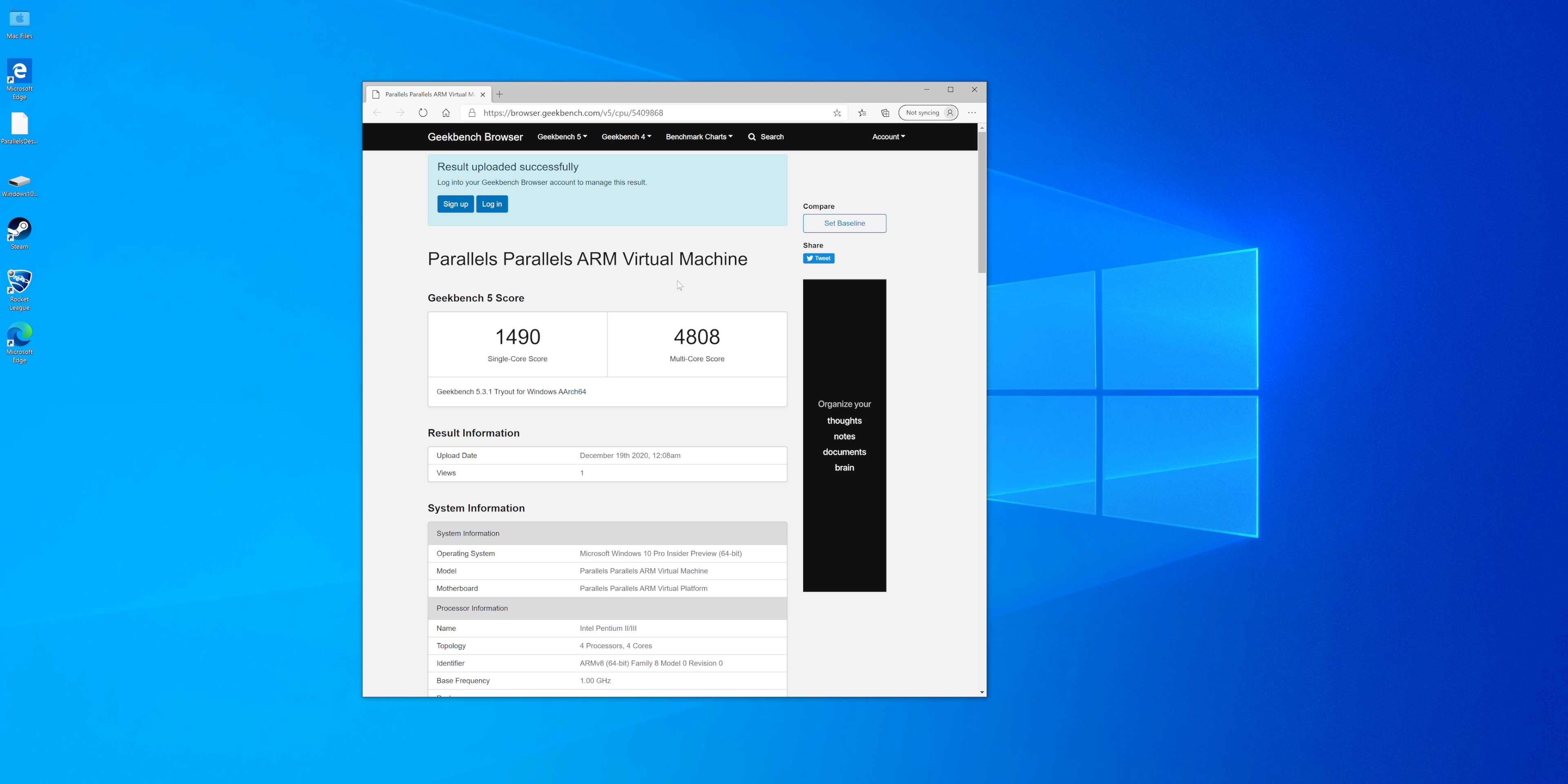Open the Collections icon
Image resolution: width=1568 pixels, height=784 pixels.
885,113
